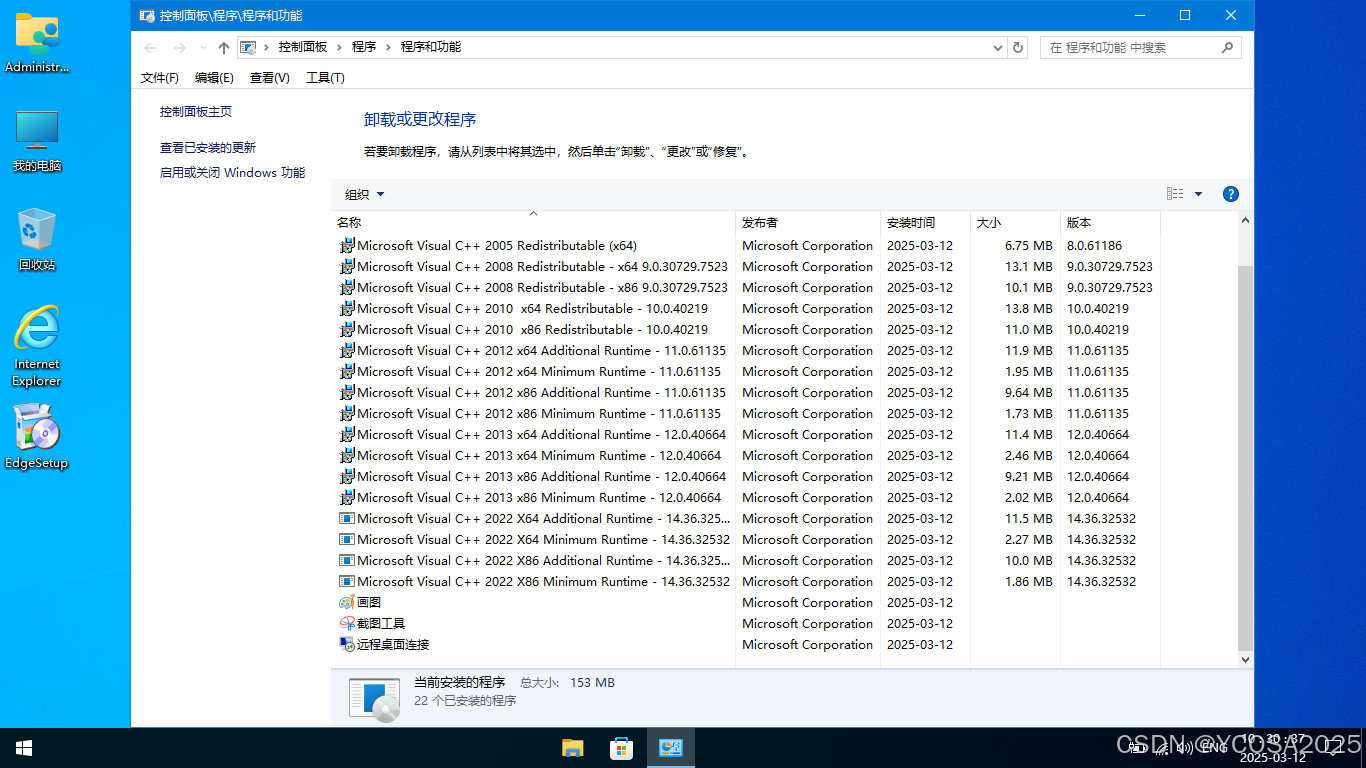Open the Windows Start button
The image size is (1366, 768).
point(24,748)
